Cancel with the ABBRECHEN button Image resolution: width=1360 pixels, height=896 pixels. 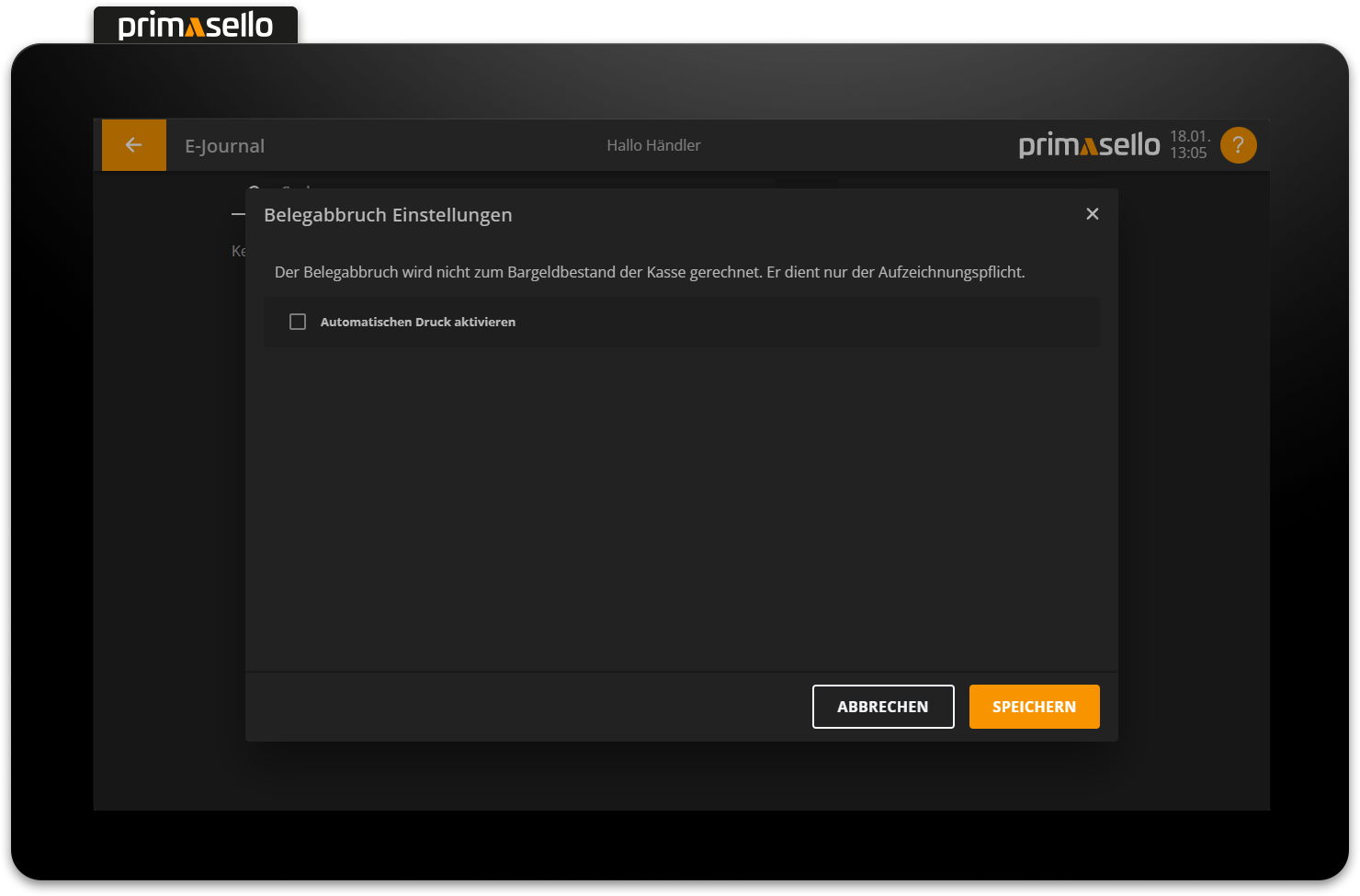(x=882, y=706)
